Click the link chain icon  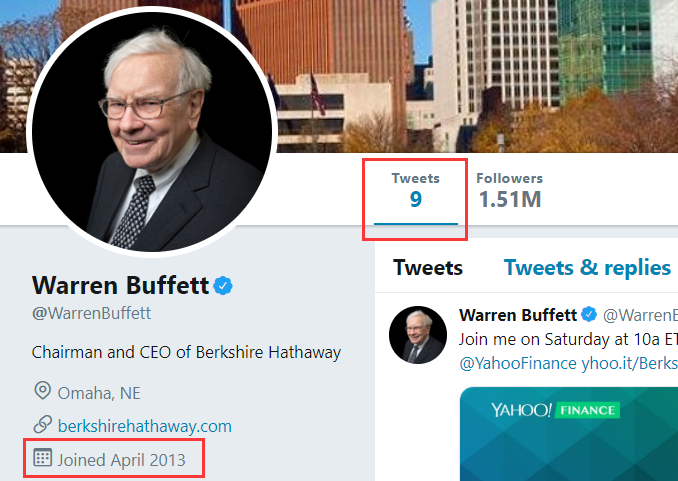point(42,425)
